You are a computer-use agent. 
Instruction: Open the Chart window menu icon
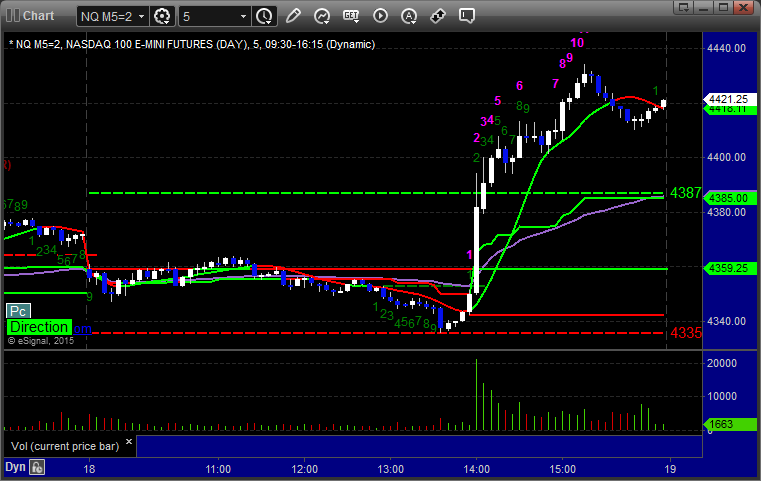tap(12, 16)
